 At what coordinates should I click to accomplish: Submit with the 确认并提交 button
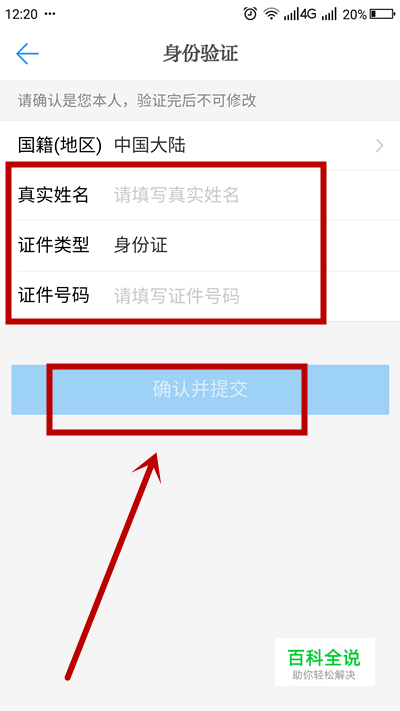pos(200,390)
